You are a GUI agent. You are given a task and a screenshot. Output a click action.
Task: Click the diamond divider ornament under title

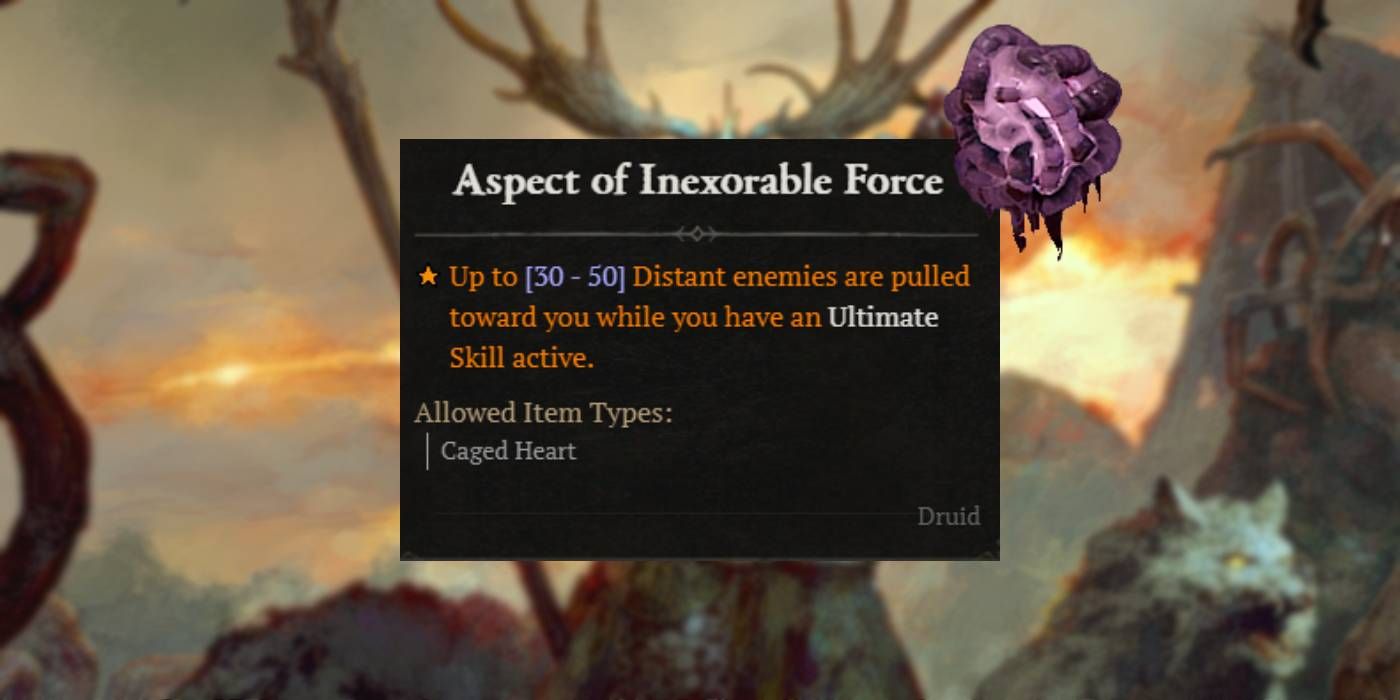[696, 234]
